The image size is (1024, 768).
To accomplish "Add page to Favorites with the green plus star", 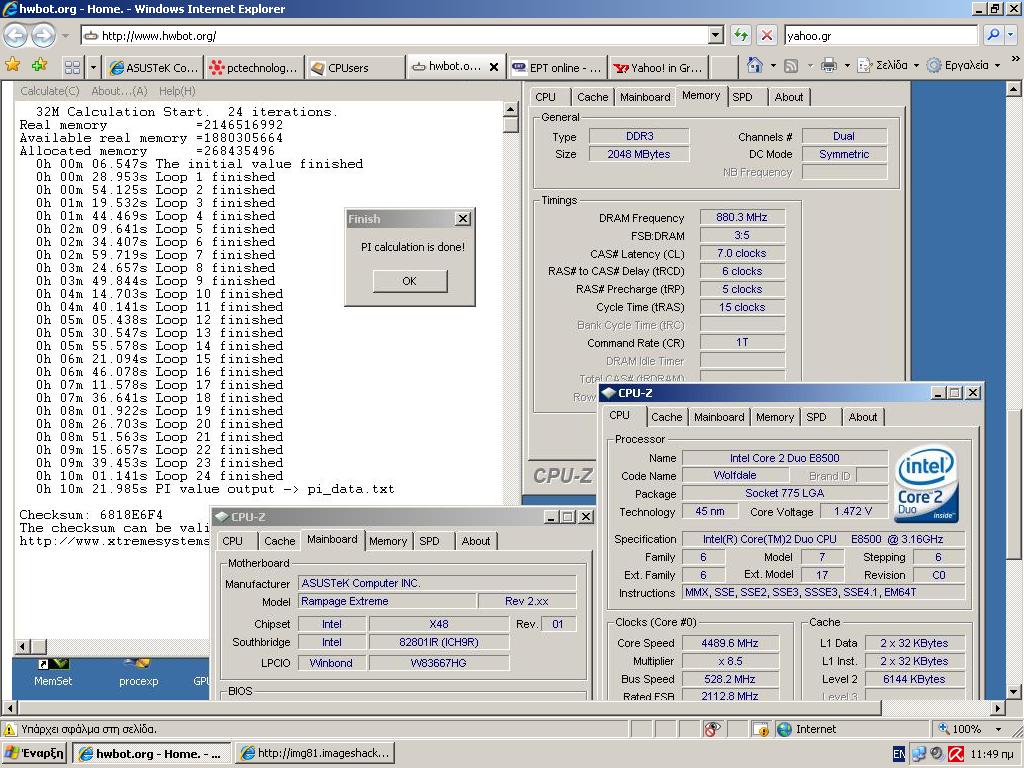I will pyautogui.click(x=40, y=65).
